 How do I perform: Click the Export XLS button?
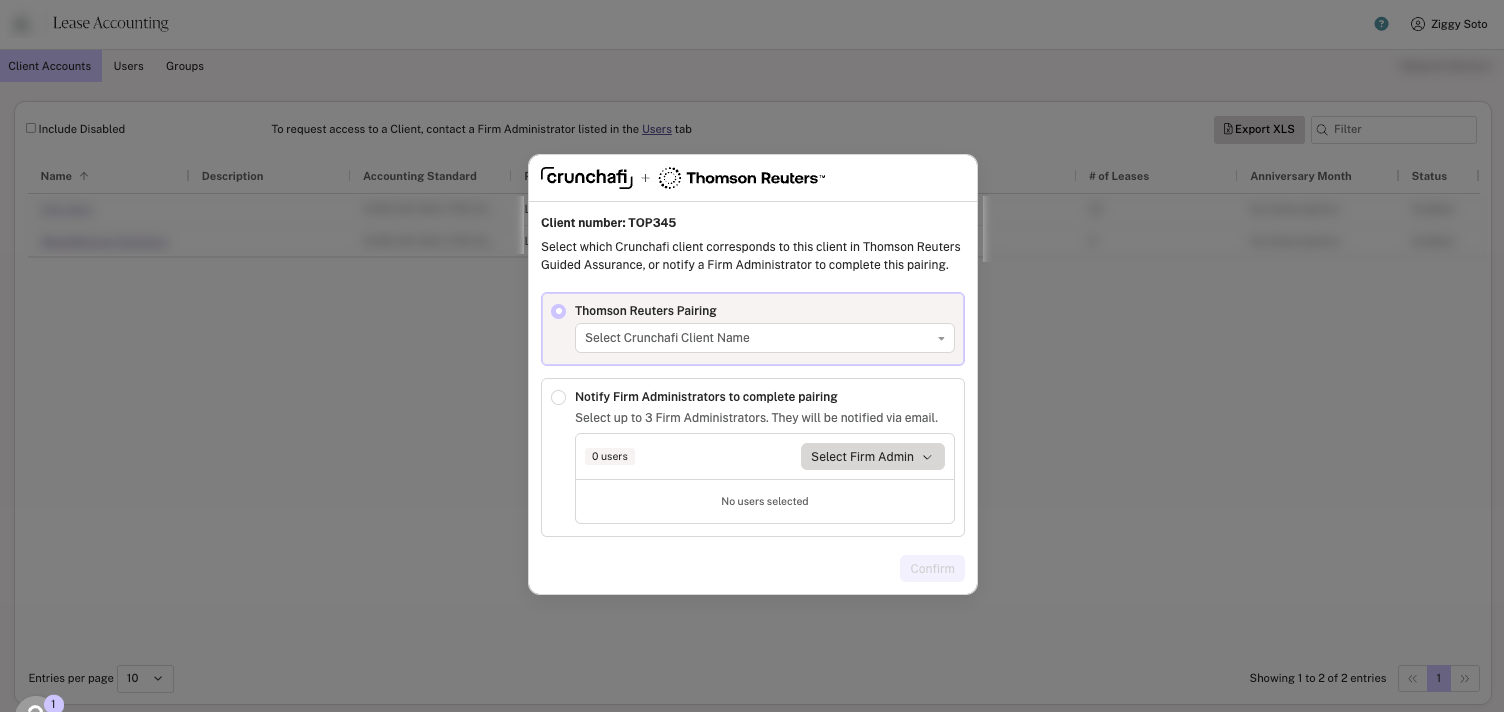click(1259, 130)
